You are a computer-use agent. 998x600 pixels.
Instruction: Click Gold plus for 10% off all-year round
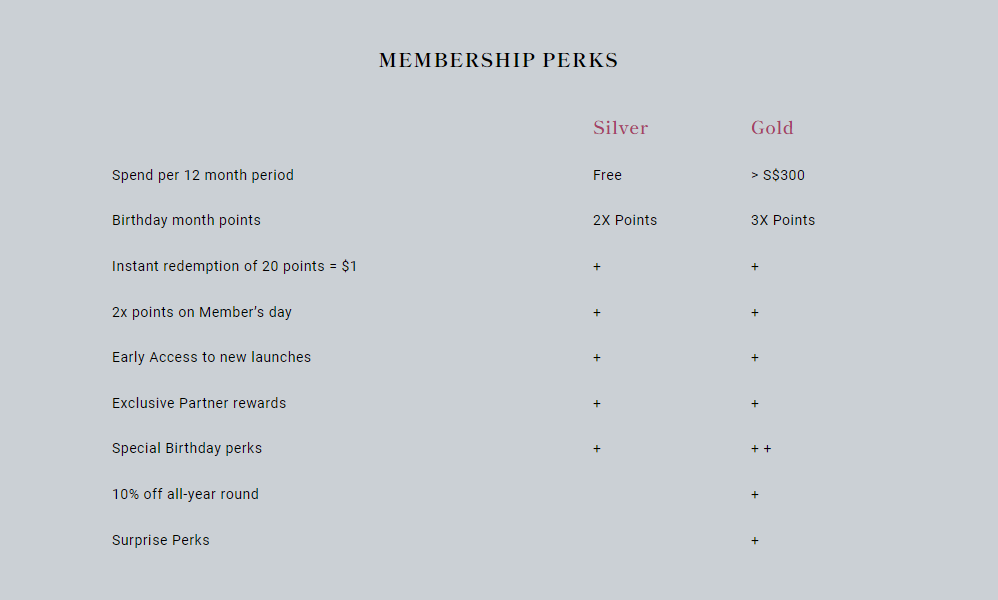755,494
